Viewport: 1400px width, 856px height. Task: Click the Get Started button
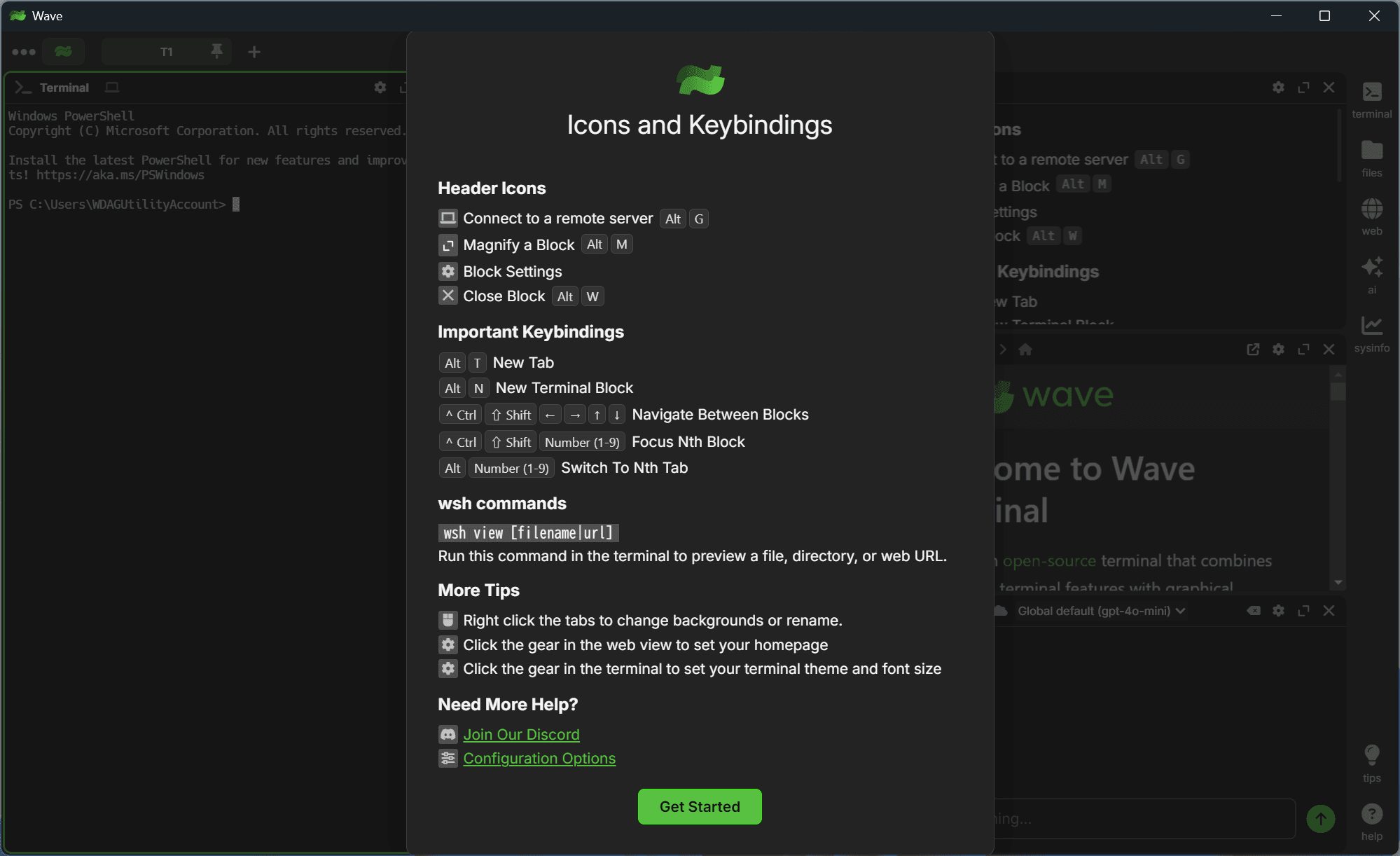pos(699,806)
